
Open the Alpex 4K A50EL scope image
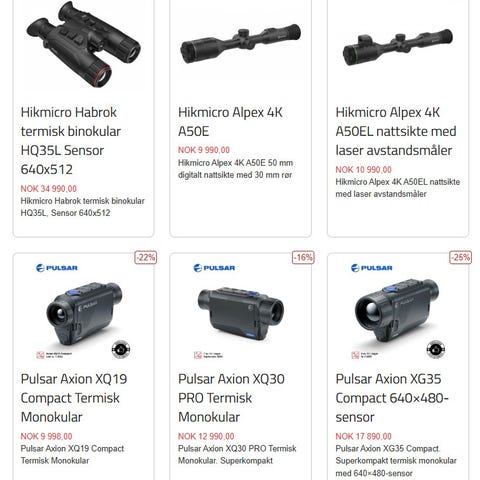[x=398, y=47]
